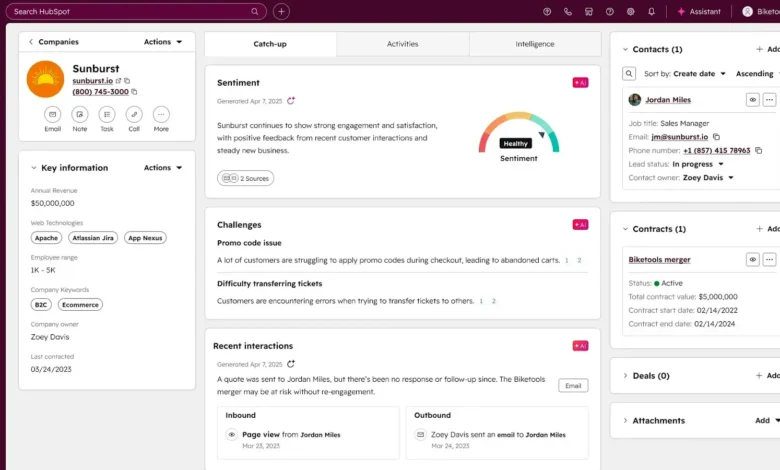The width and height of the screenshot is (780, 470).
Task: Click the Note icon under Sunburst
Action: pos(79,114)
